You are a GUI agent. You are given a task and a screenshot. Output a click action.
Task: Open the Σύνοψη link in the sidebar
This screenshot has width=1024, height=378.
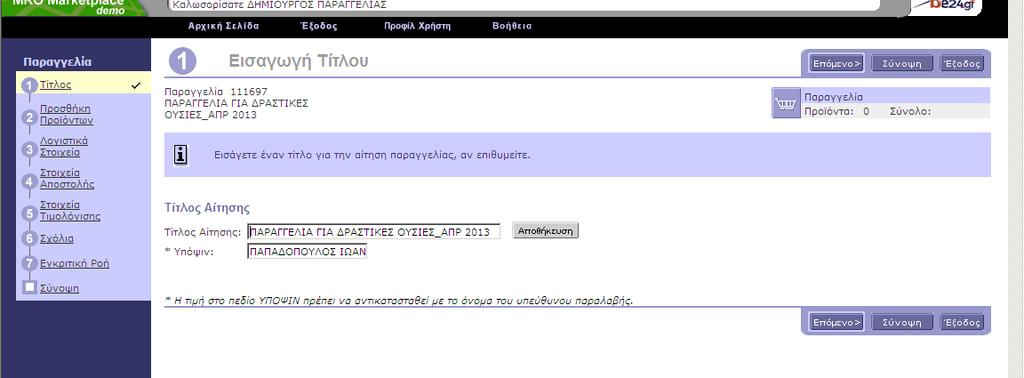(59, 288)
